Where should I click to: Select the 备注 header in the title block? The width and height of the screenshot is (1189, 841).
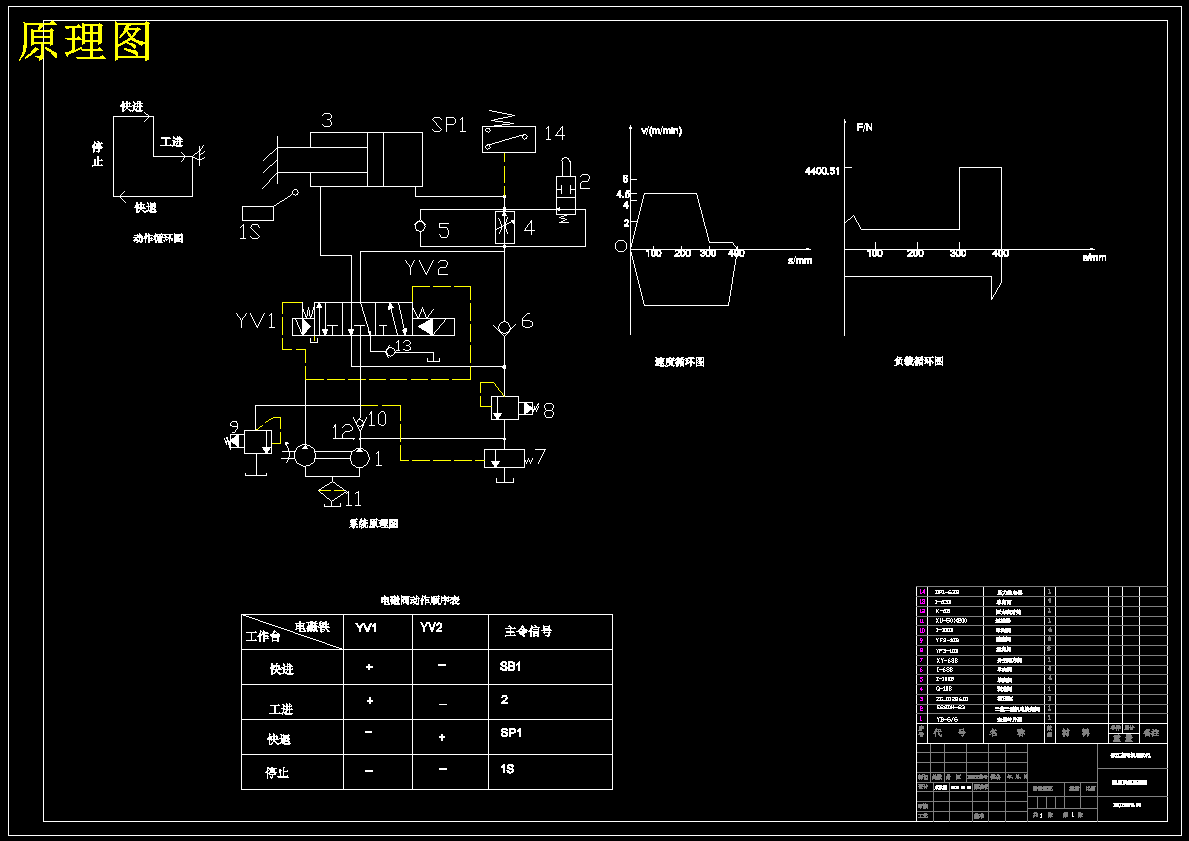(x=1151, y=733)
